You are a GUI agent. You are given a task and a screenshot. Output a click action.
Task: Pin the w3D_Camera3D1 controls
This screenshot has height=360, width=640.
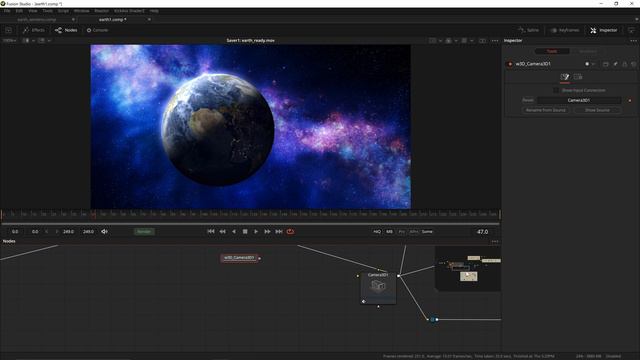615,64
